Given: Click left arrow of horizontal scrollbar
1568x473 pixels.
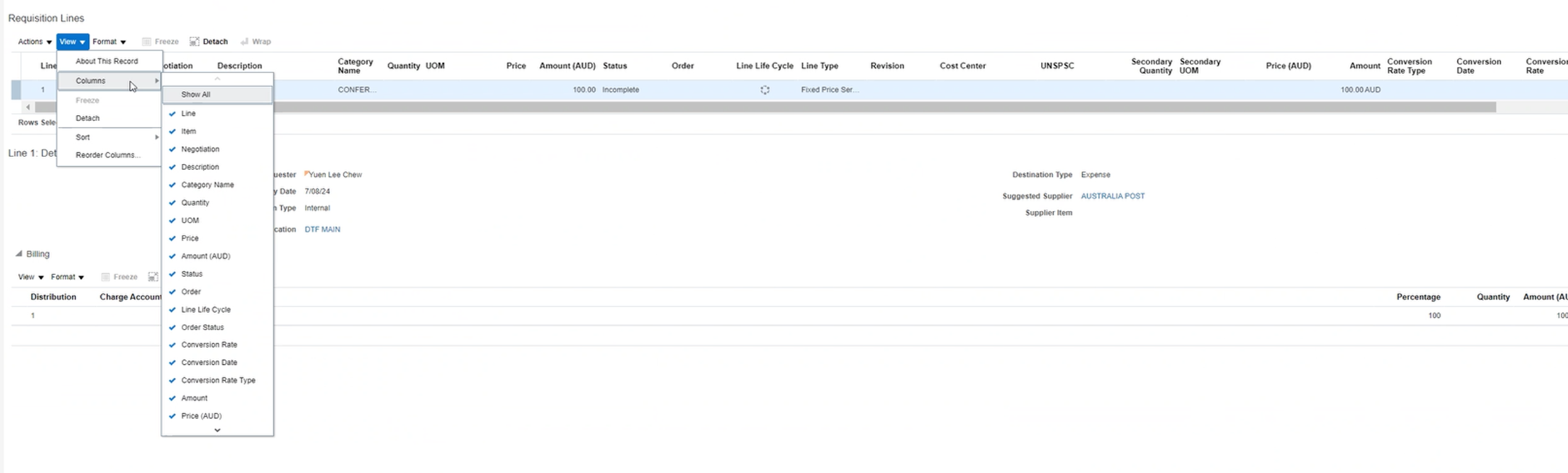Looking at the screenshot, I should (x=28, y=108).
